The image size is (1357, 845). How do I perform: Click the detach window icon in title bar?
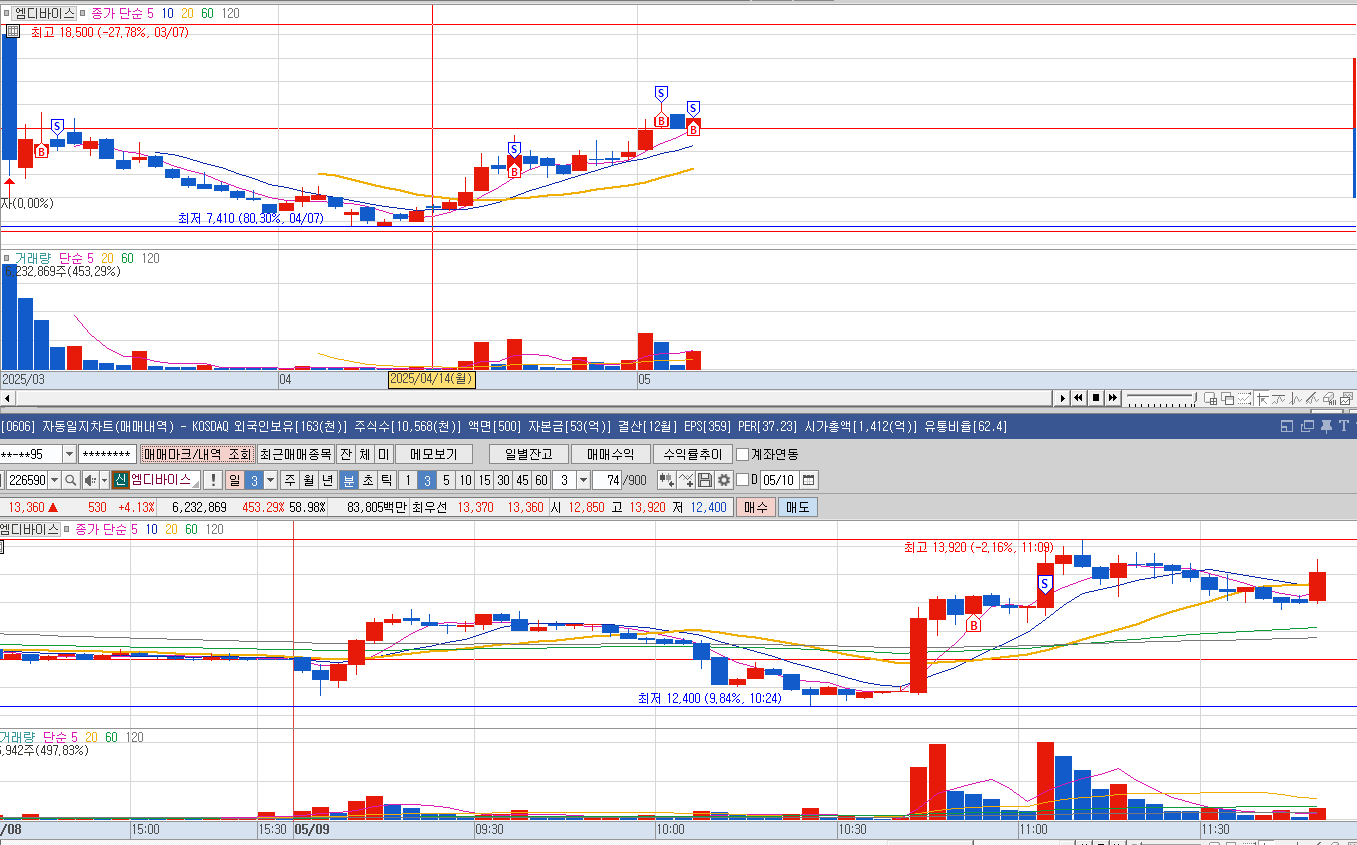coord(1307,427)
